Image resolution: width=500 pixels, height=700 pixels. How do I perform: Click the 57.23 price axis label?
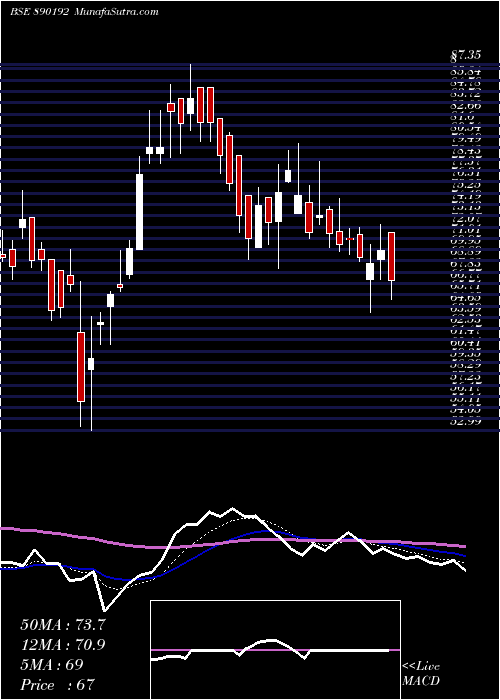pos(466,377)
